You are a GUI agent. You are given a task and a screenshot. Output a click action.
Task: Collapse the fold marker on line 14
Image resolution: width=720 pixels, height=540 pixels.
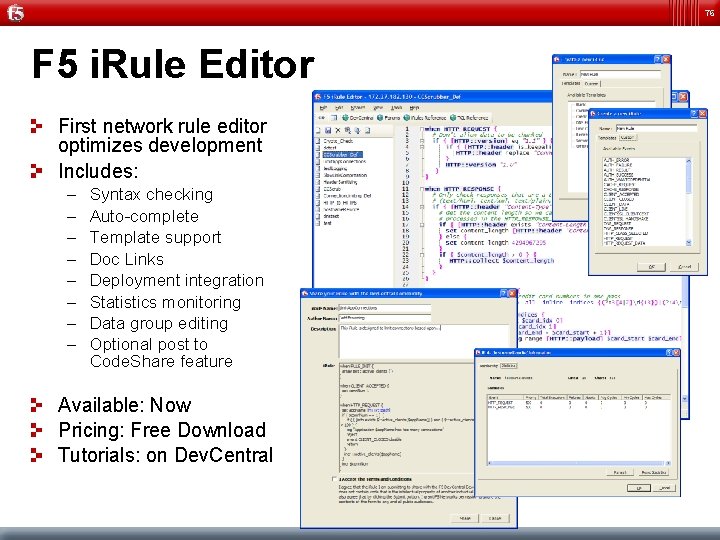click(x=422, y=207)
